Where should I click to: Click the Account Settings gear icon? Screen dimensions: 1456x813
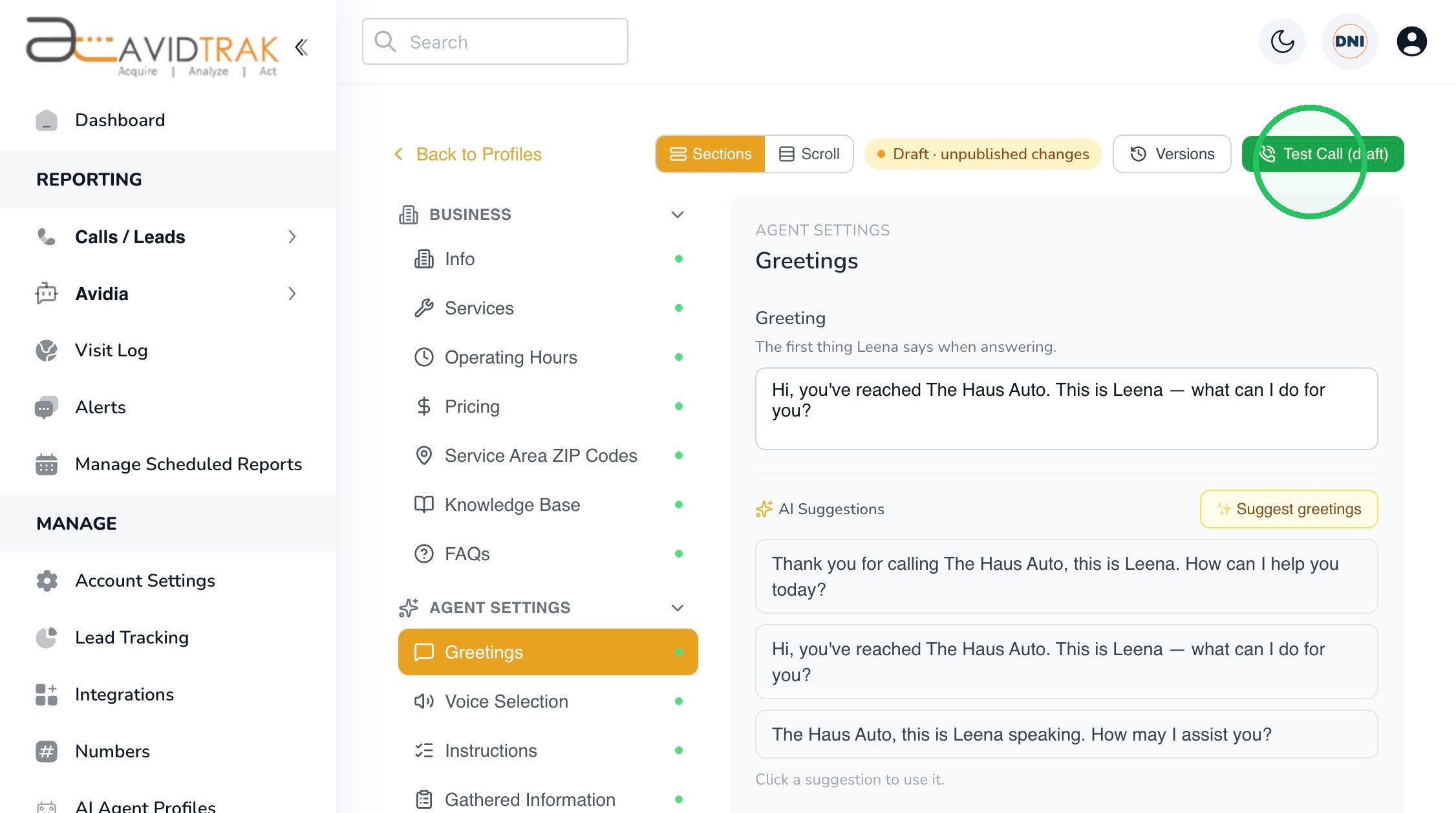pos(46,580)
